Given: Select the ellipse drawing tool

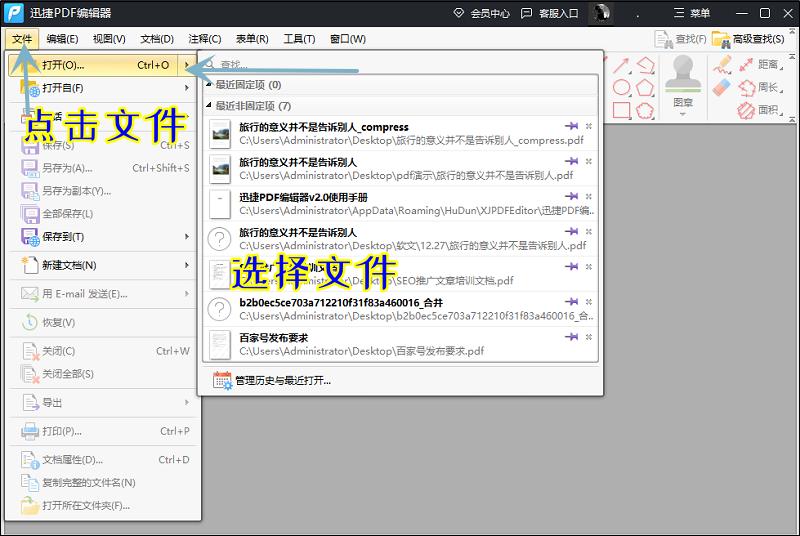Looking at the screenshot, I should click(621, 87).
